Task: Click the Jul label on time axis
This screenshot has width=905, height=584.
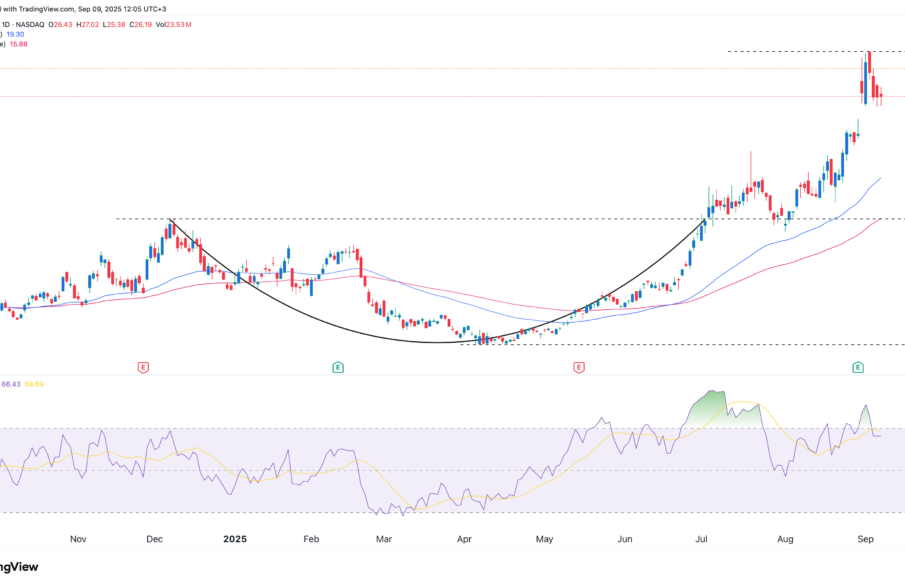Action: [702, 539]
